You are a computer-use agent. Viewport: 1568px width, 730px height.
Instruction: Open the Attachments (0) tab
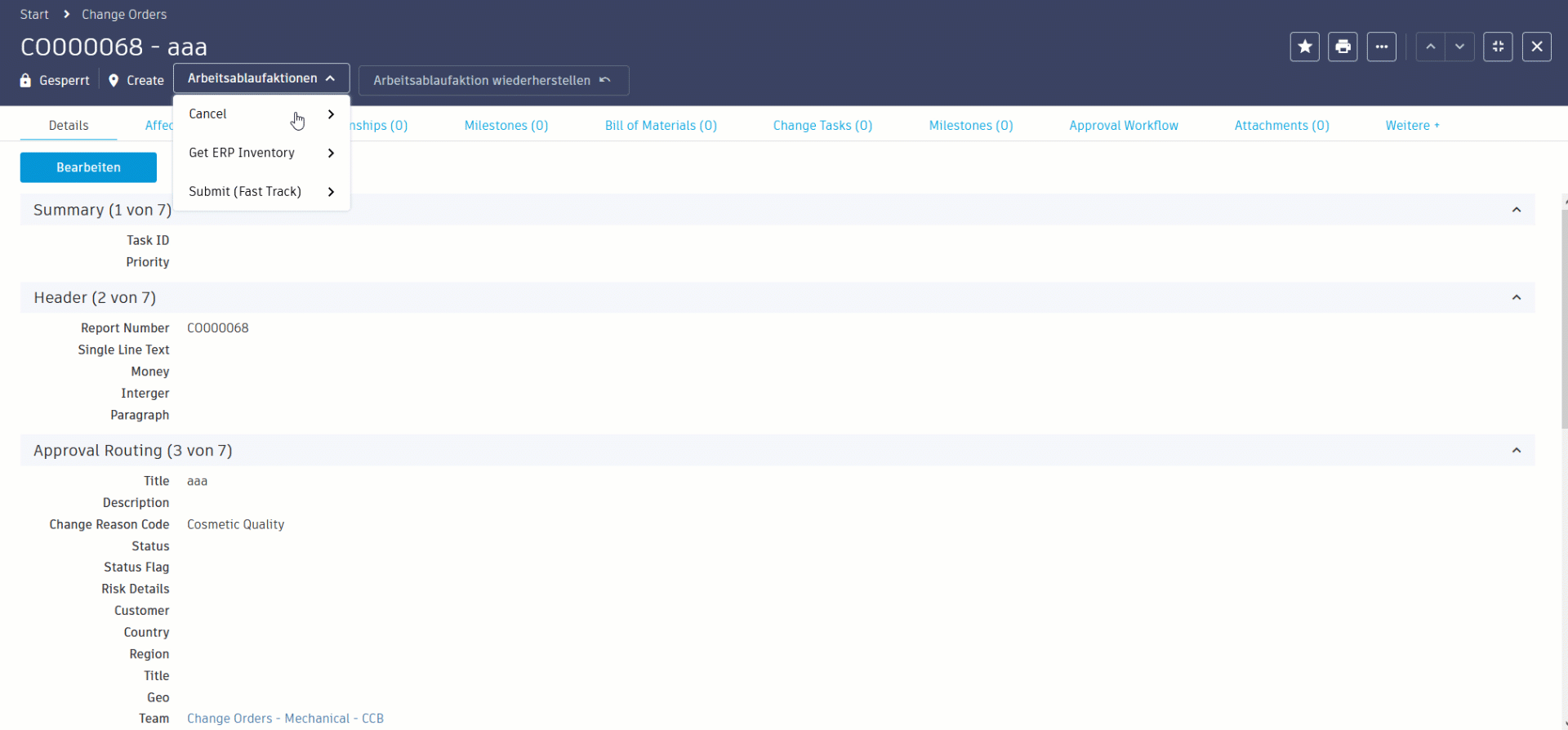point(1281,126)
